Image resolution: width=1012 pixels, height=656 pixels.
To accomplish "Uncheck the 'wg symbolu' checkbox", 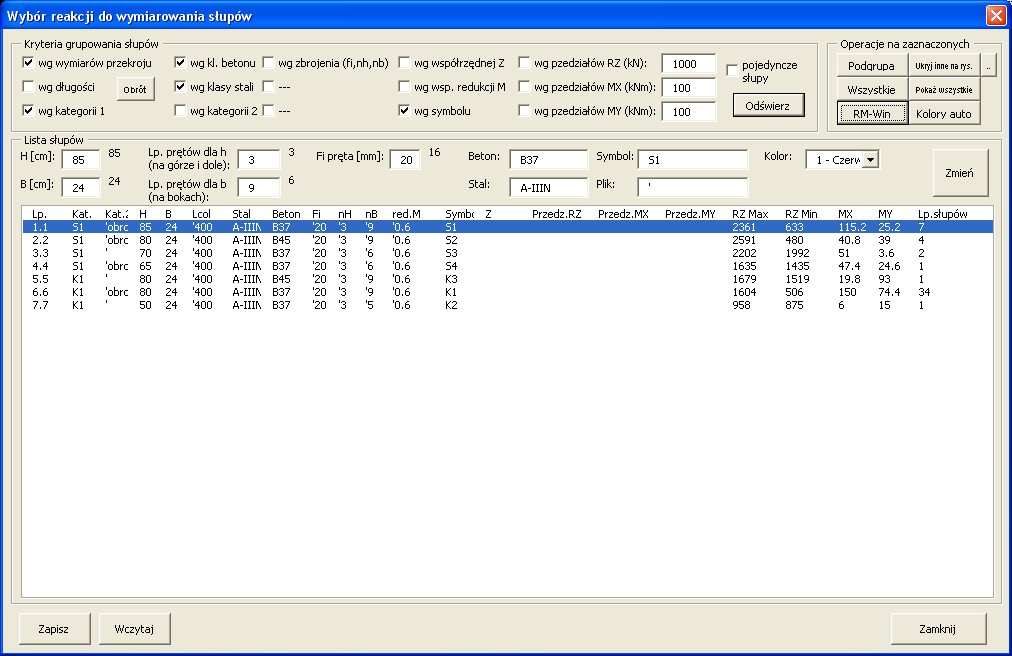I will 405,111.
